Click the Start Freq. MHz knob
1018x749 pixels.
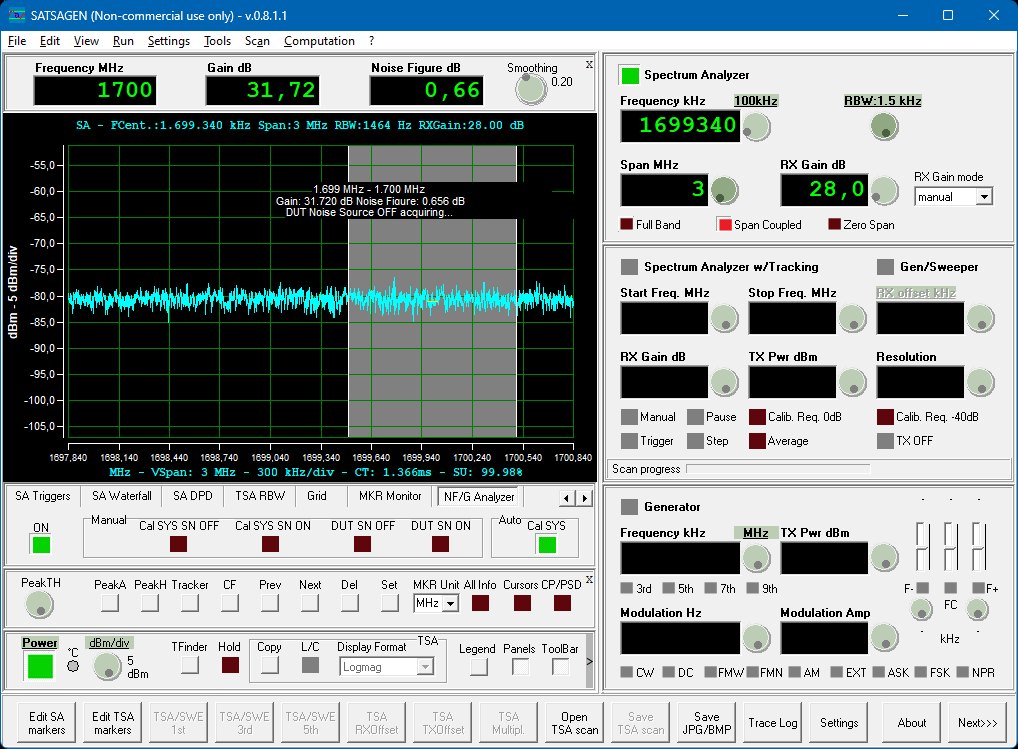(x=725, y=319)
